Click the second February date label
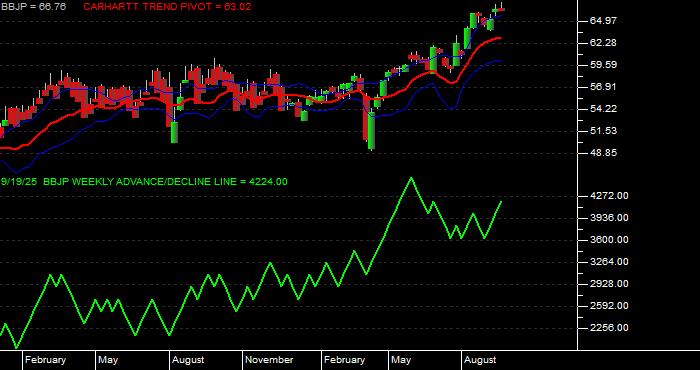This screenshot has height=370, width=700. point(344,360)
